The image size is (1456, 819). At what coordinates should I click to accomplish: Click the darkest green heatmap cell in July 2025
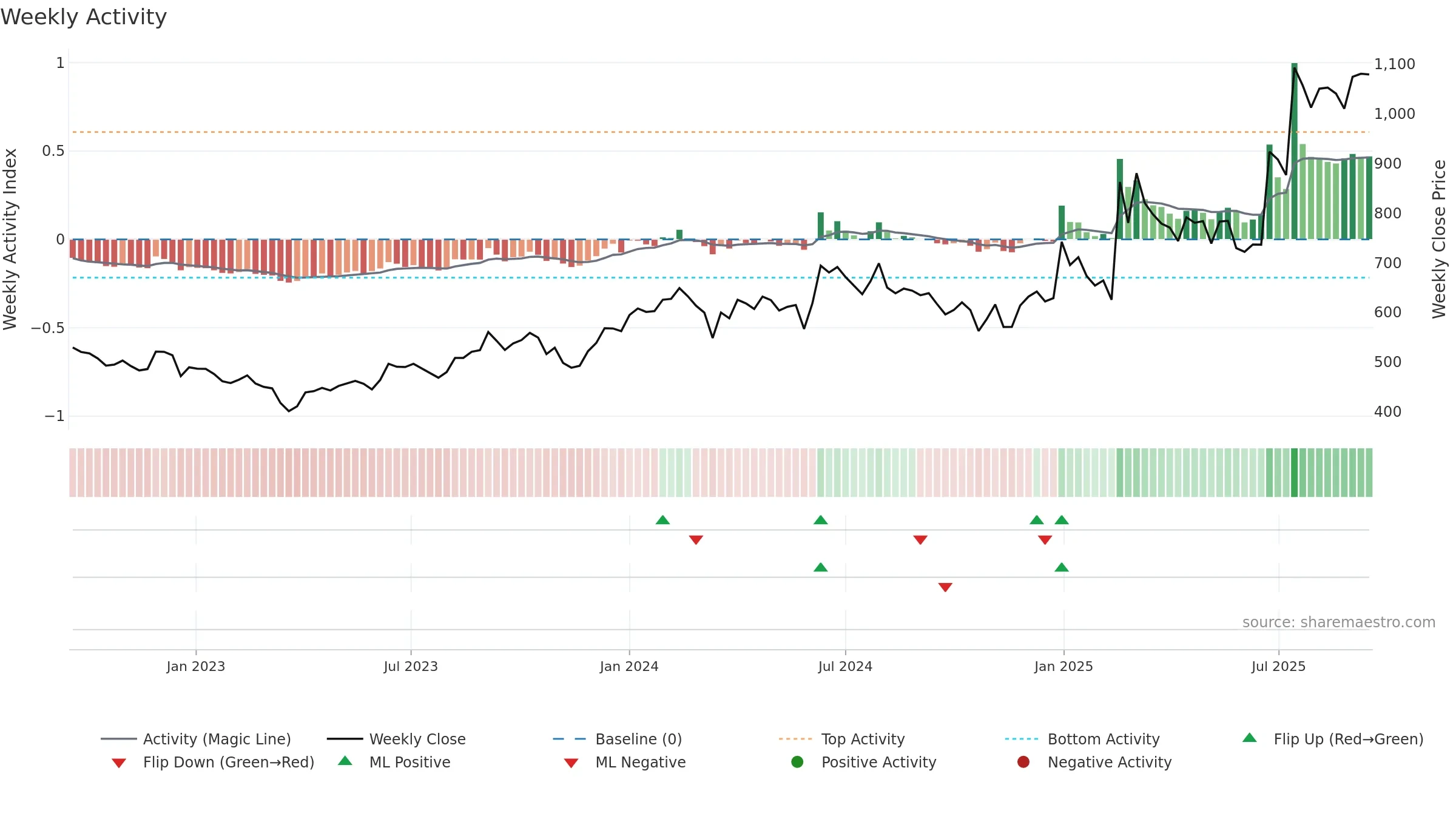click(1294, 473)
